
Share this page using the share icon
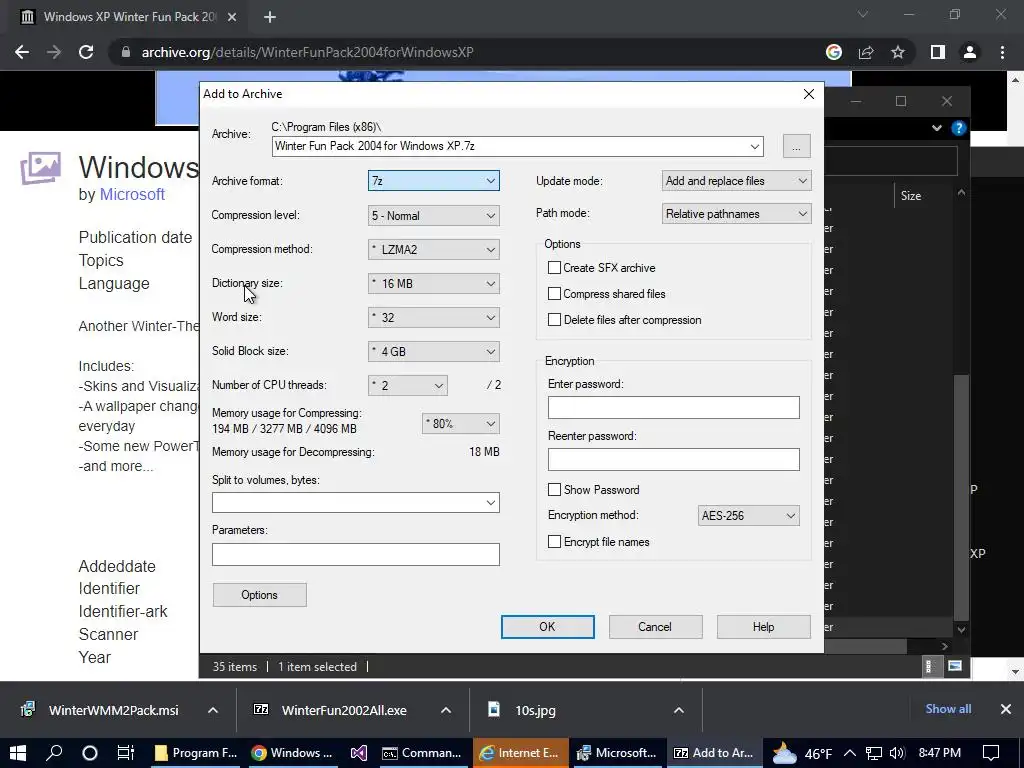[866, 52]
